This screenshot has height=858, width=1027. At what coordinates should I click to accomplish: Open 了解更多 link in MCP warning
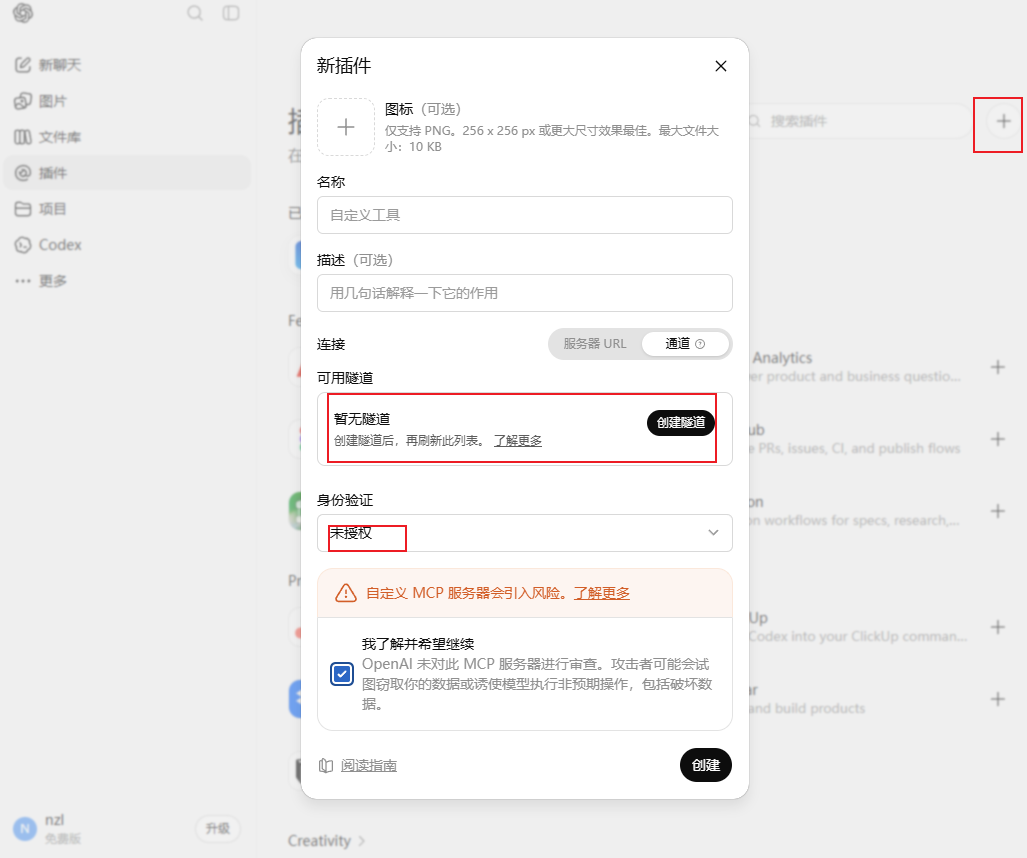pos(602,593)
